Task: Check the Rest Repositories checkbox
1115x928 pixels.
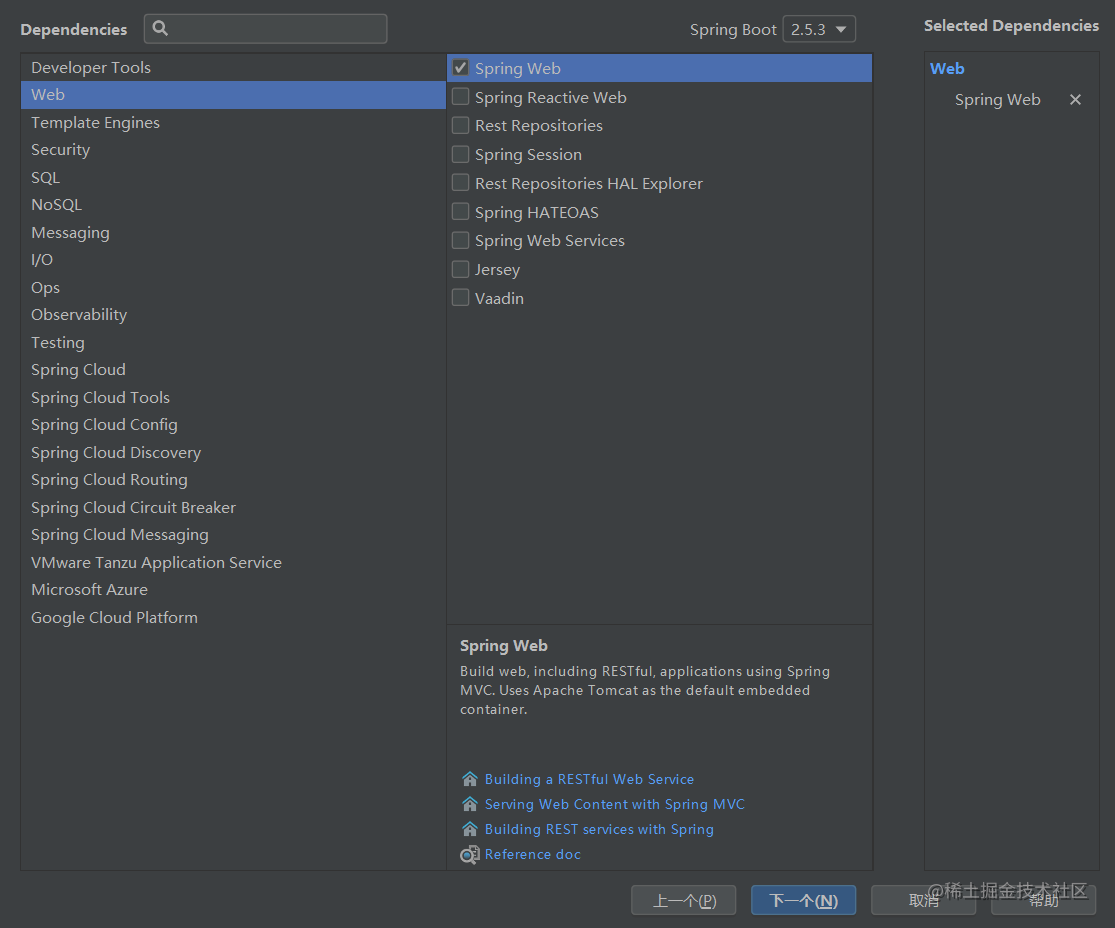Action: pos(461,125)
